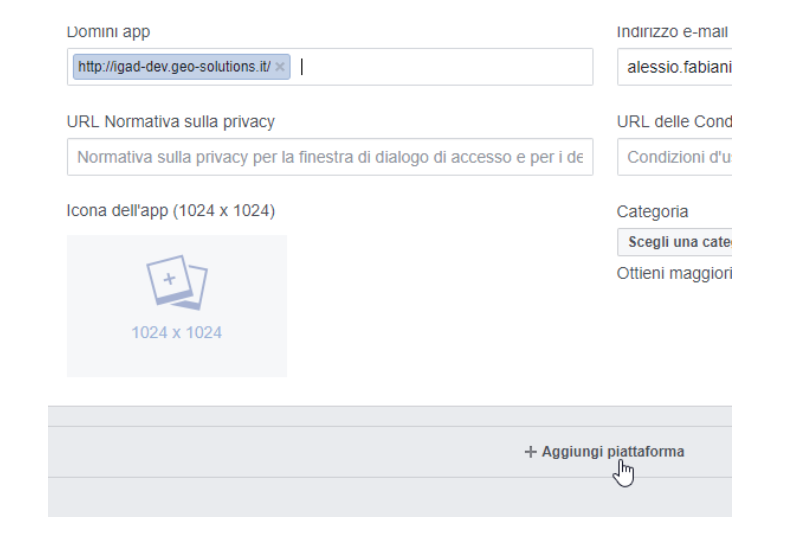Click the Domini app label
The width and height of the screenshot is (811, 557).
point(109,32)
